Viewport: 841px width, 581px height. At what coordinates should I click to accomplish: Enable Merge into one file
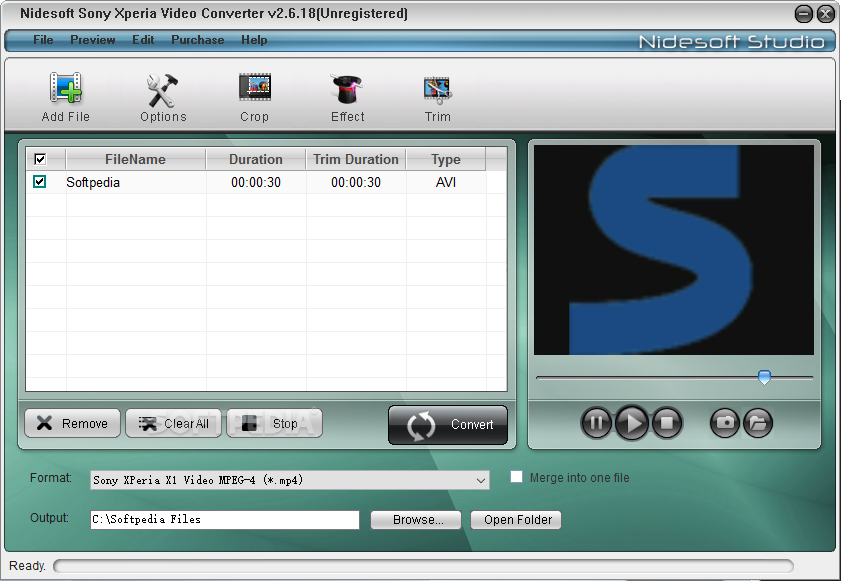pos(516,477)
